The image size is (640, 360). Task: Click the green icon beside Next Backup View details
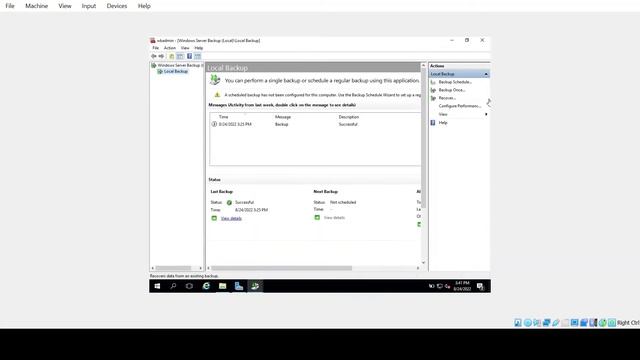coord(317,218)
